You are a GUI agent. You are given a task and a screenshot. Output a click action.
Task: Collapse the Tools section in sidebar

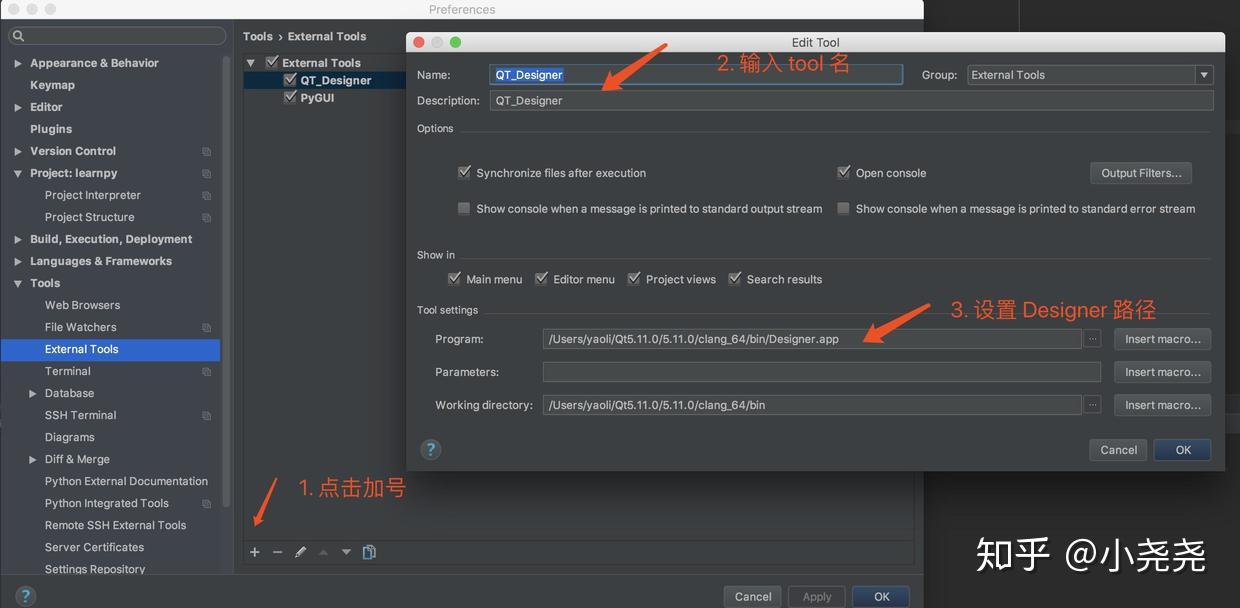tap(16, 282)
